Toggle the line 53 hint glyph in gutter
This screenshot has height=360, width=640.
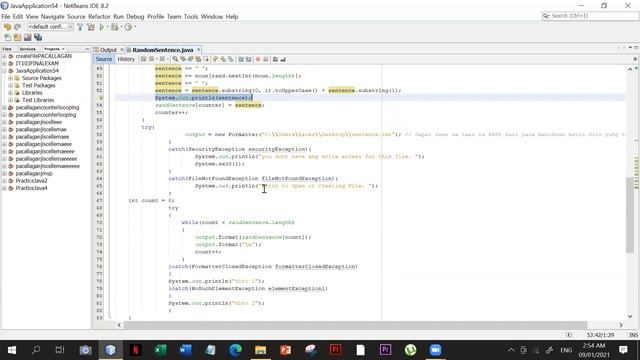(x=100, y=98)
